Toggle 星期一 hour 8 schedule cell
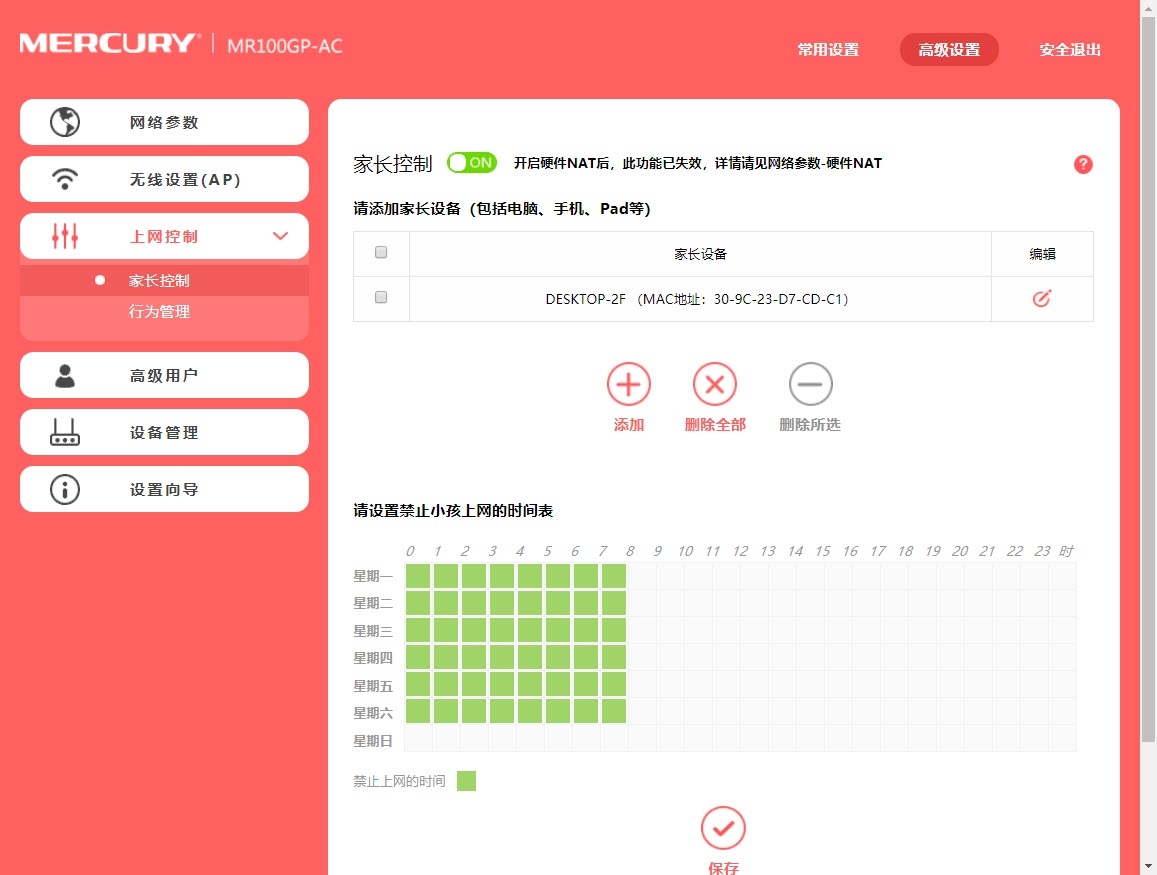Viewport: 1157px width, 875px height. [x=642, y=575]
